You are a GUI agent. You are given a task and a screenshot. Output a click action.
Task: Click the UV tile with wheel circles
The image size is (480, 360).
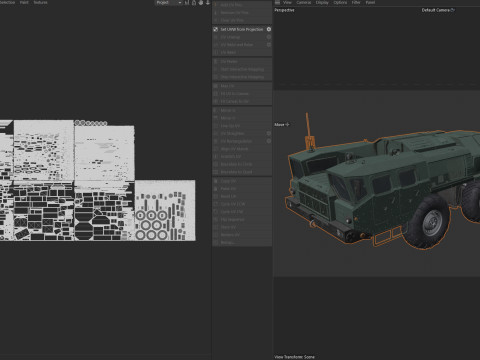point(165,210)
